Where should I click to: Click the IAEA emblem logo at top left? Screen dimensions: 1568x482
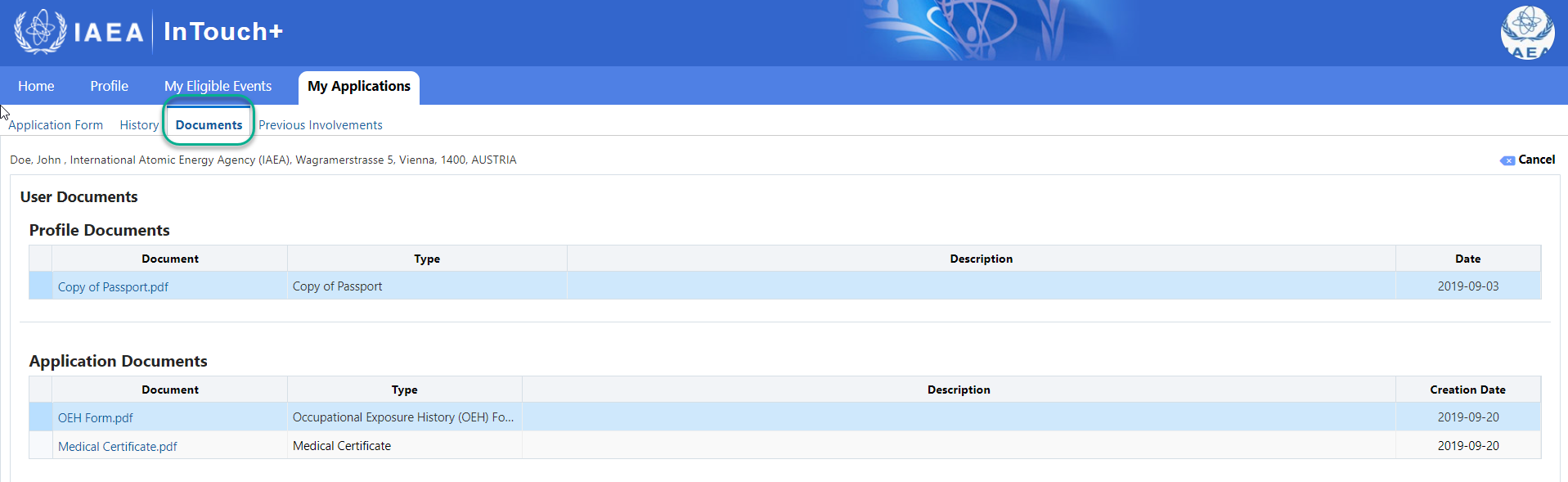40,31
